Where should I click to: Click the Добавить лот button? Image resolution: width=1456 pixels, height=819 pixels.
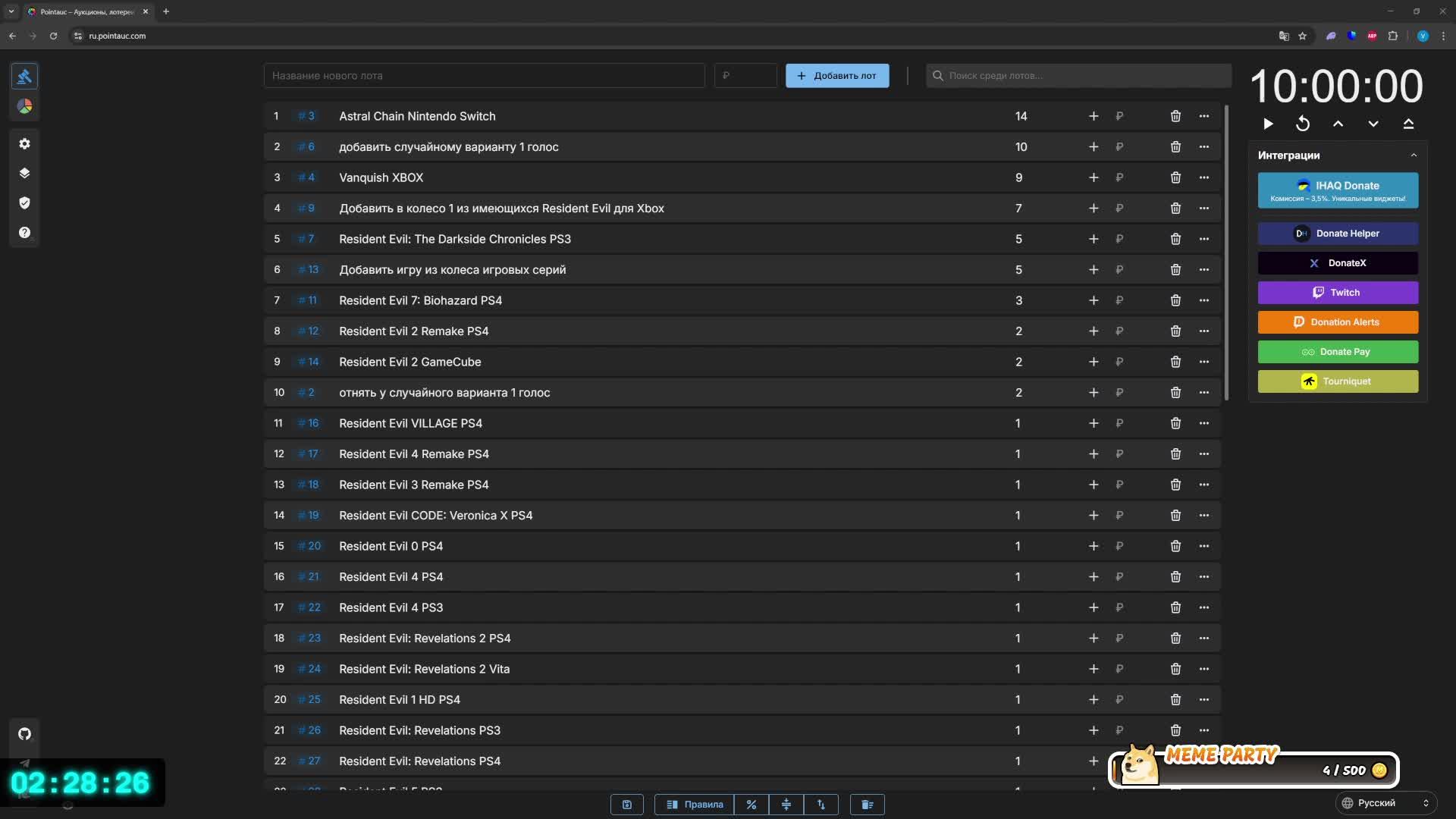point(837,76)
